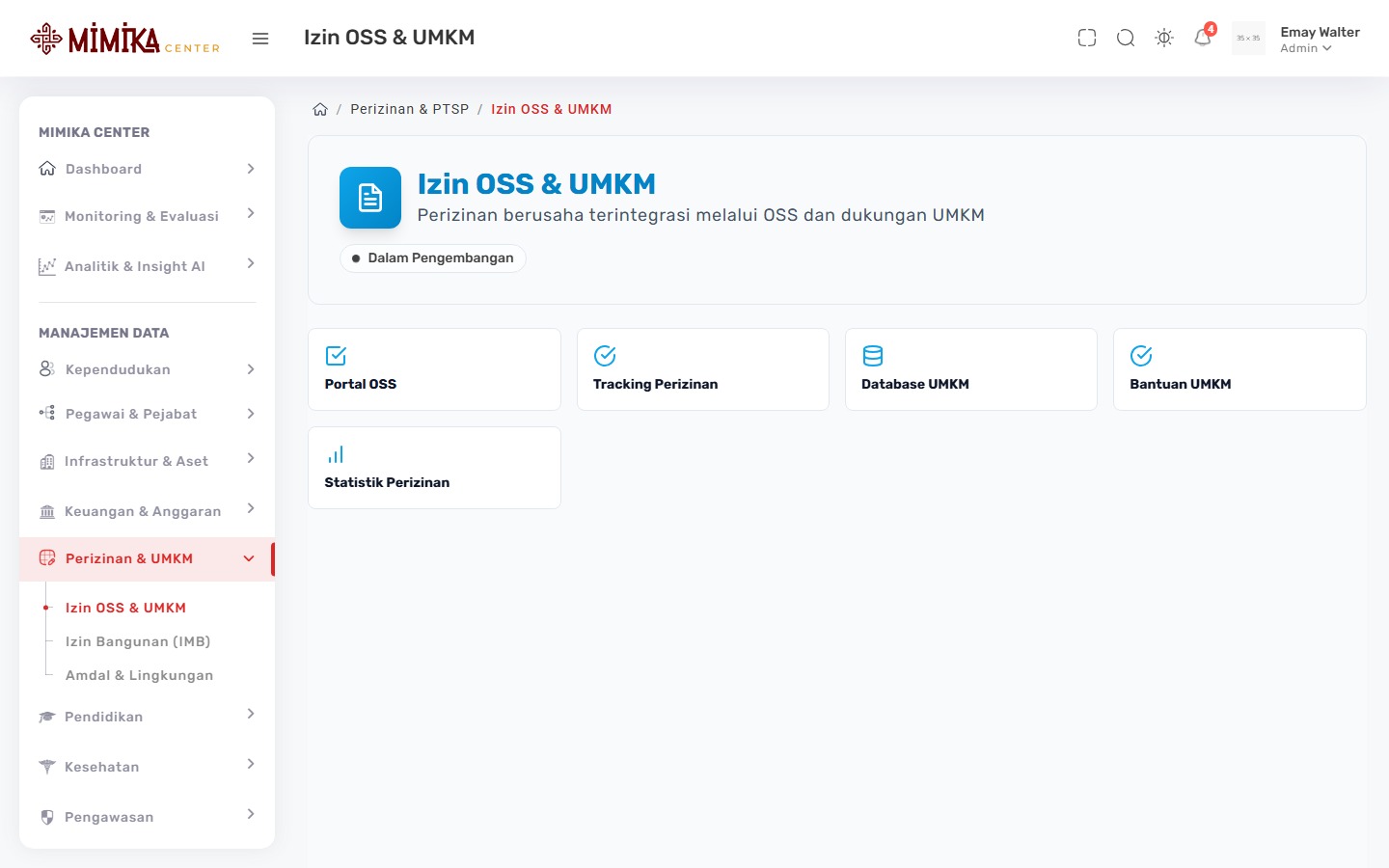The height and width of the screenshot is (868, 1389).
Task: Click Pendidikan menu label
Action: pos(103,717)
